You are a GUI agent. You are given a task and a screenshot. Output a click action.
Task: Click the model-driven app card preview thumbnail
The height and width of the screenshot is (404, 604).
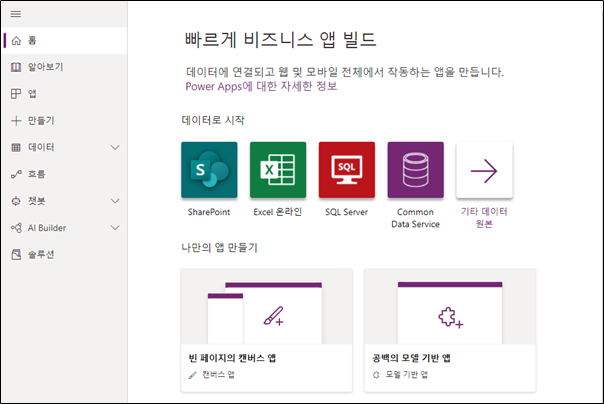[x=450, y=307]
